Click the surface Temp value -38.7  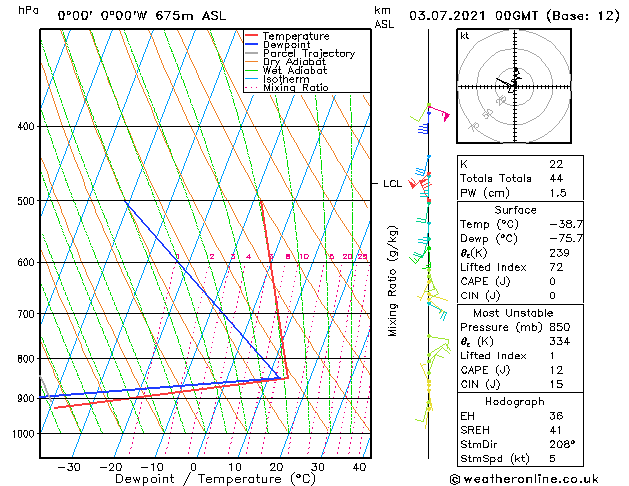coord(566,224)
